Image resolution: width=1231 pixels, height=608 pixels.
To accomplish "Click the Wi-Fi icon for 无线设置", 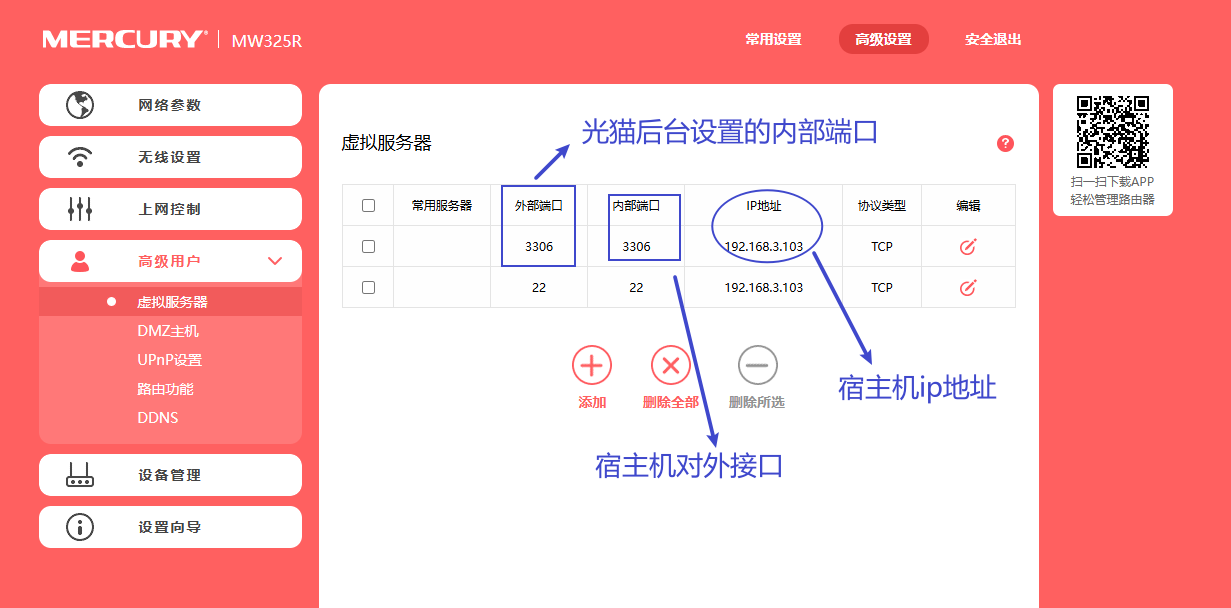I will 79,157.
